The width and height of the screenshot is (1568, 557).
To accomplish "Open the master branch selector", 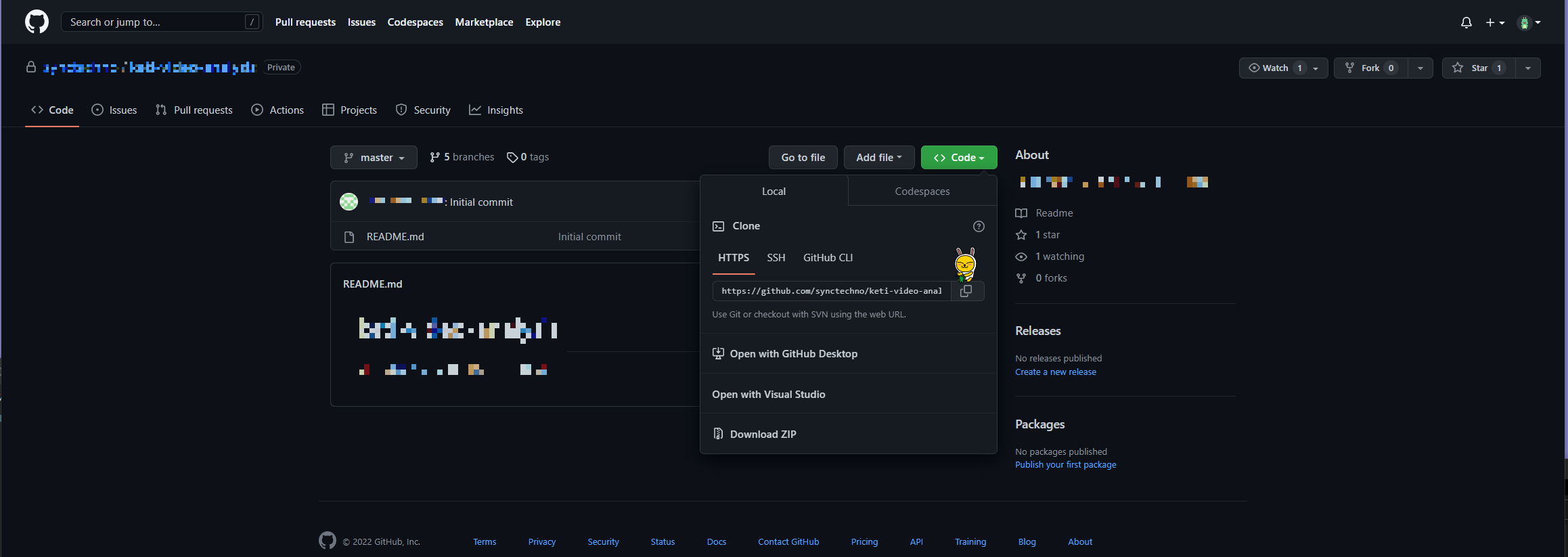I will 374,157.
